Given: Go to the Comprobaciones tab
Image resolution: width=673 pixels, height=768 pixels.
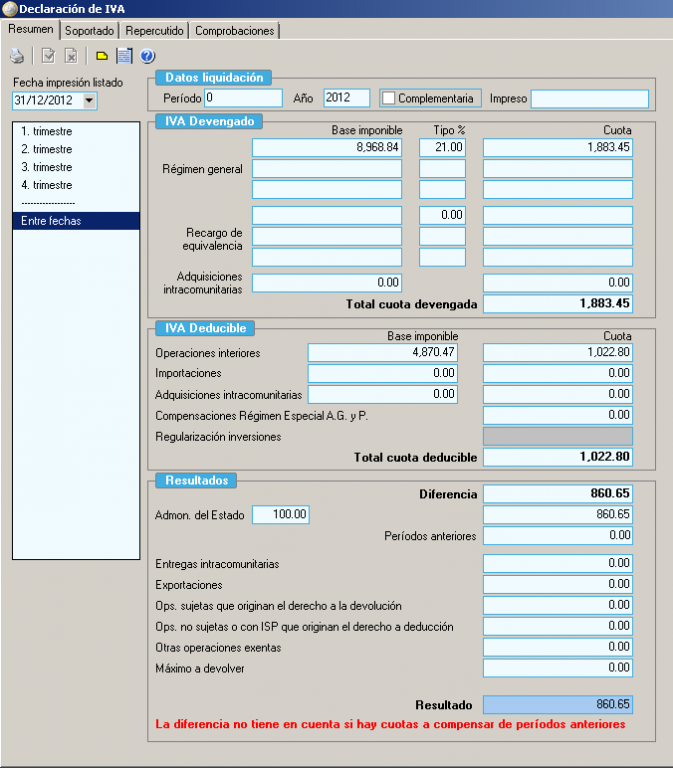Looking at the screenshot, I should [x=235, y=31].
